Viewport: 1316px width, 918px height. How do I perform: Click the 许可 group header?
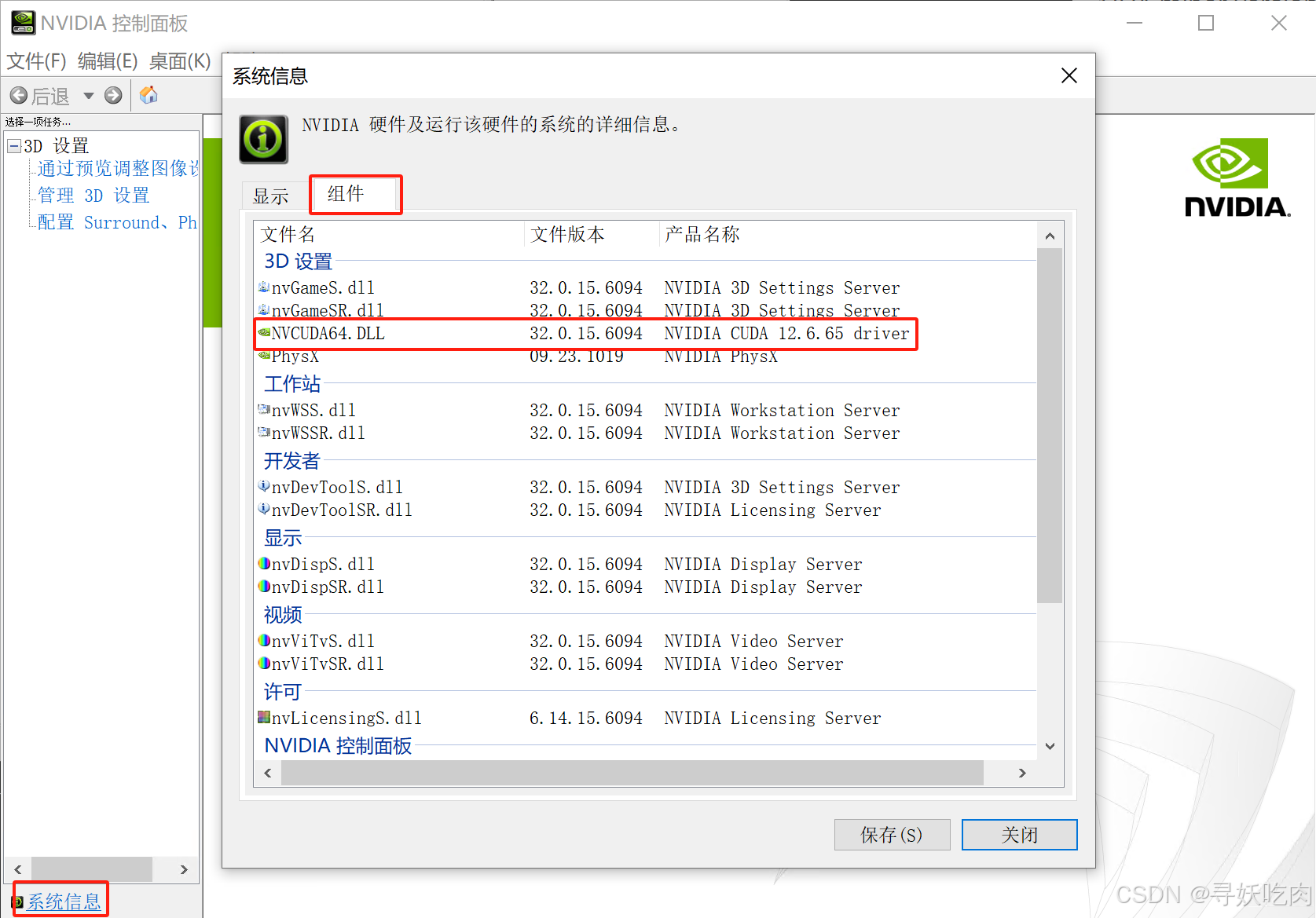coord(283,692)
